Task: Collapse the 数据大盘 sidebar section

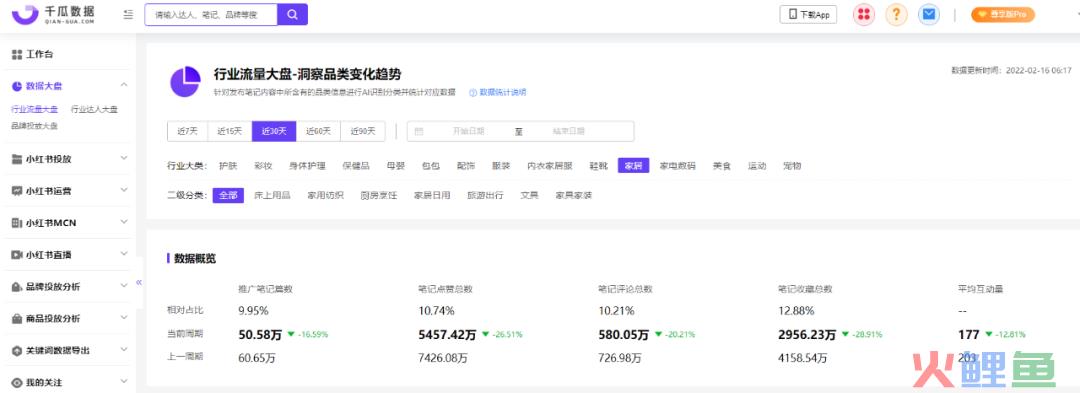Action: (x=124, y=85)
